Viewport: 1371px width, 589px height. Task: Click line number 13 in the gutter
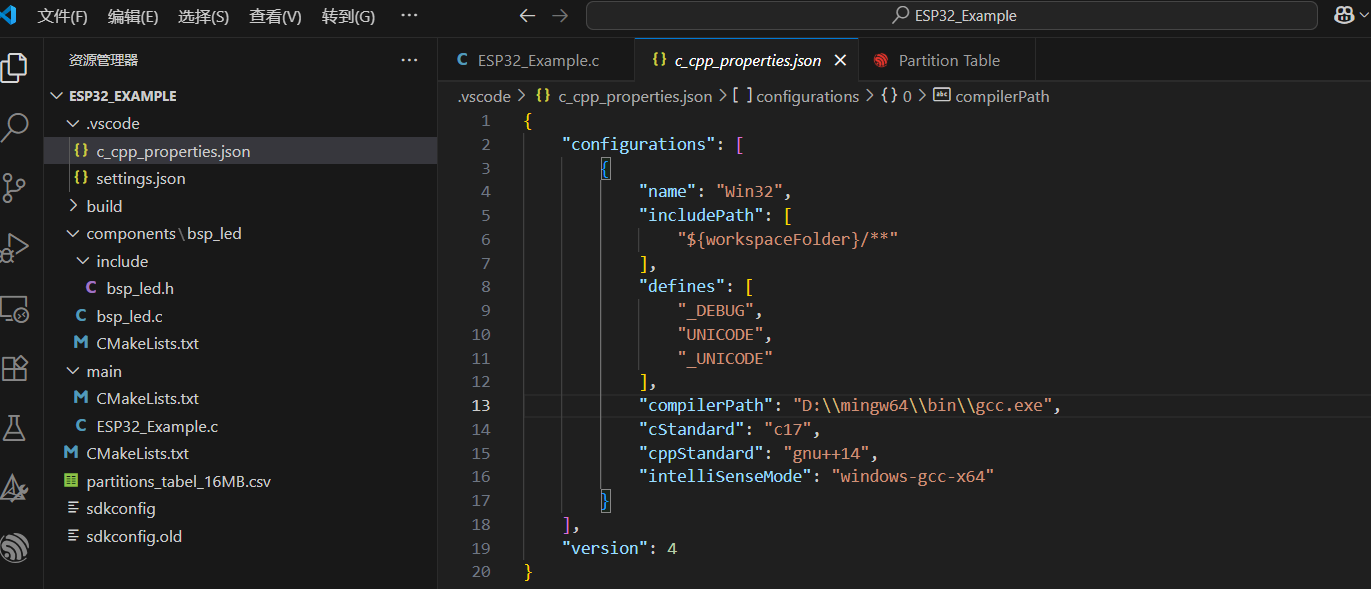(481, 405)
